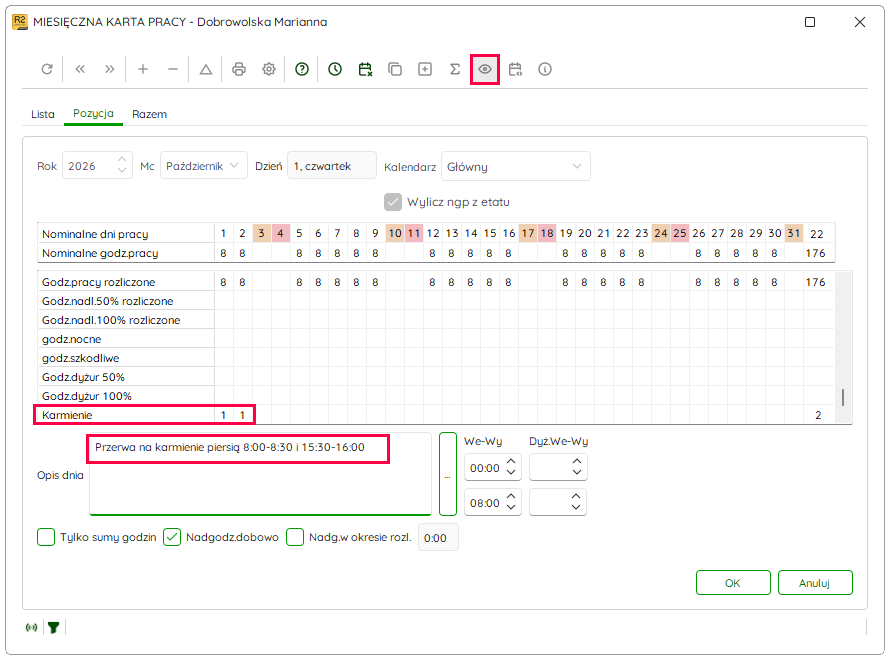Add a new entry with plus icon
The width and height of the screenshot is (892, 659).
point(143,69)
